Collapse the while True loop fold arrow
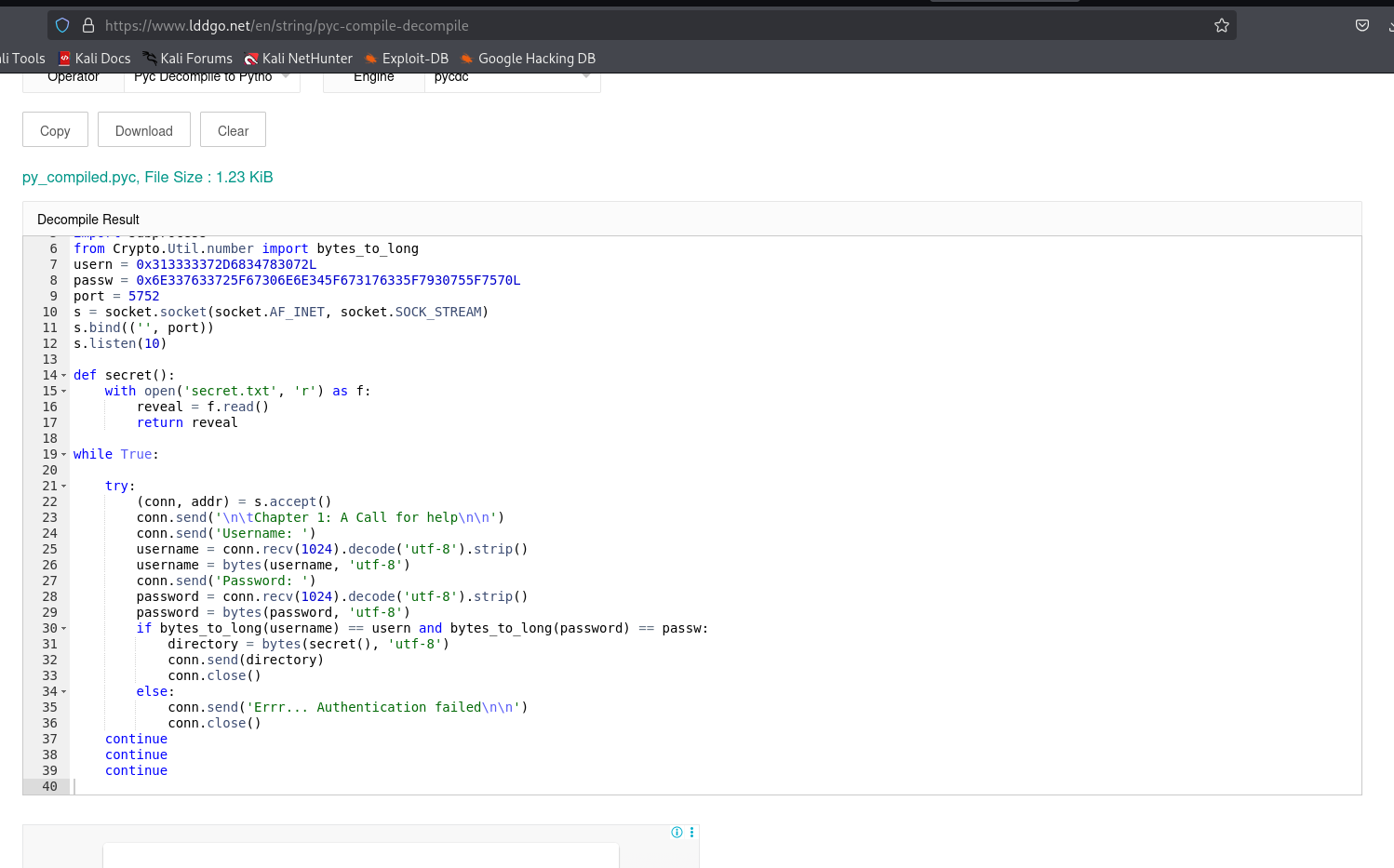Viewport: 1394px width, 868px height. coord(65,454)
